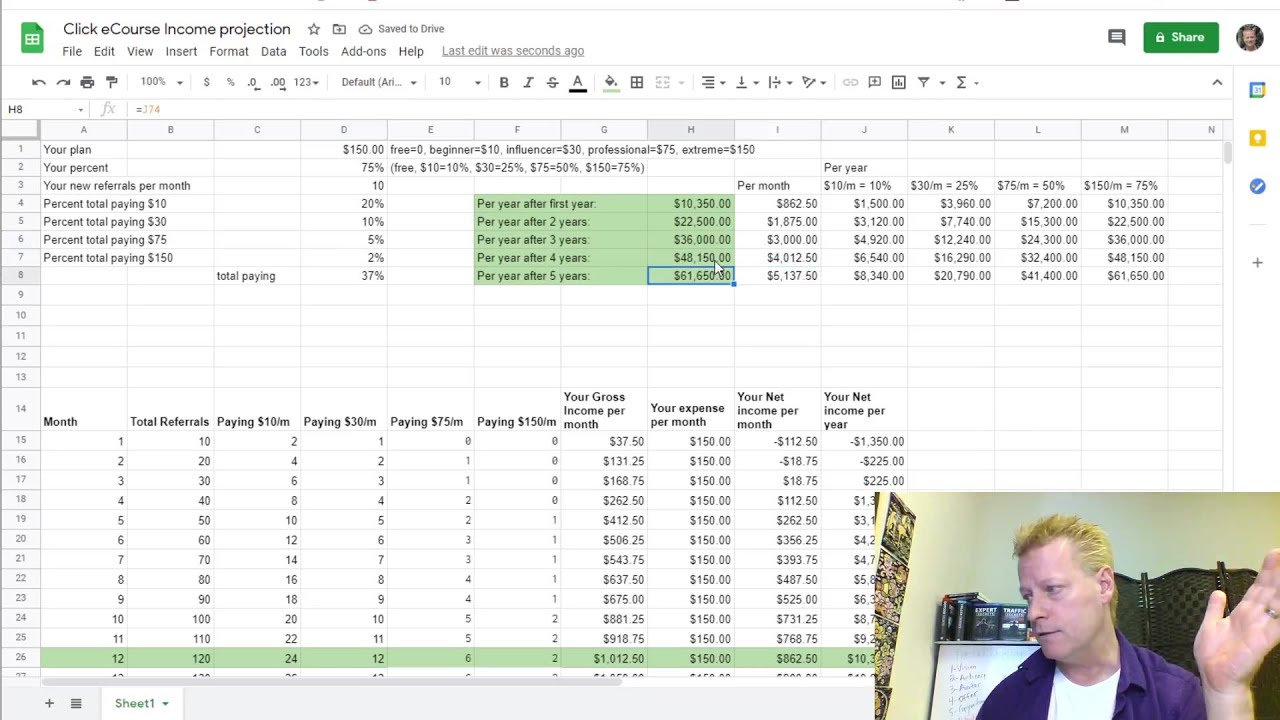Screen dimensions: 1280x720
Task: Open the Borders tool
Action: (636, 82)
